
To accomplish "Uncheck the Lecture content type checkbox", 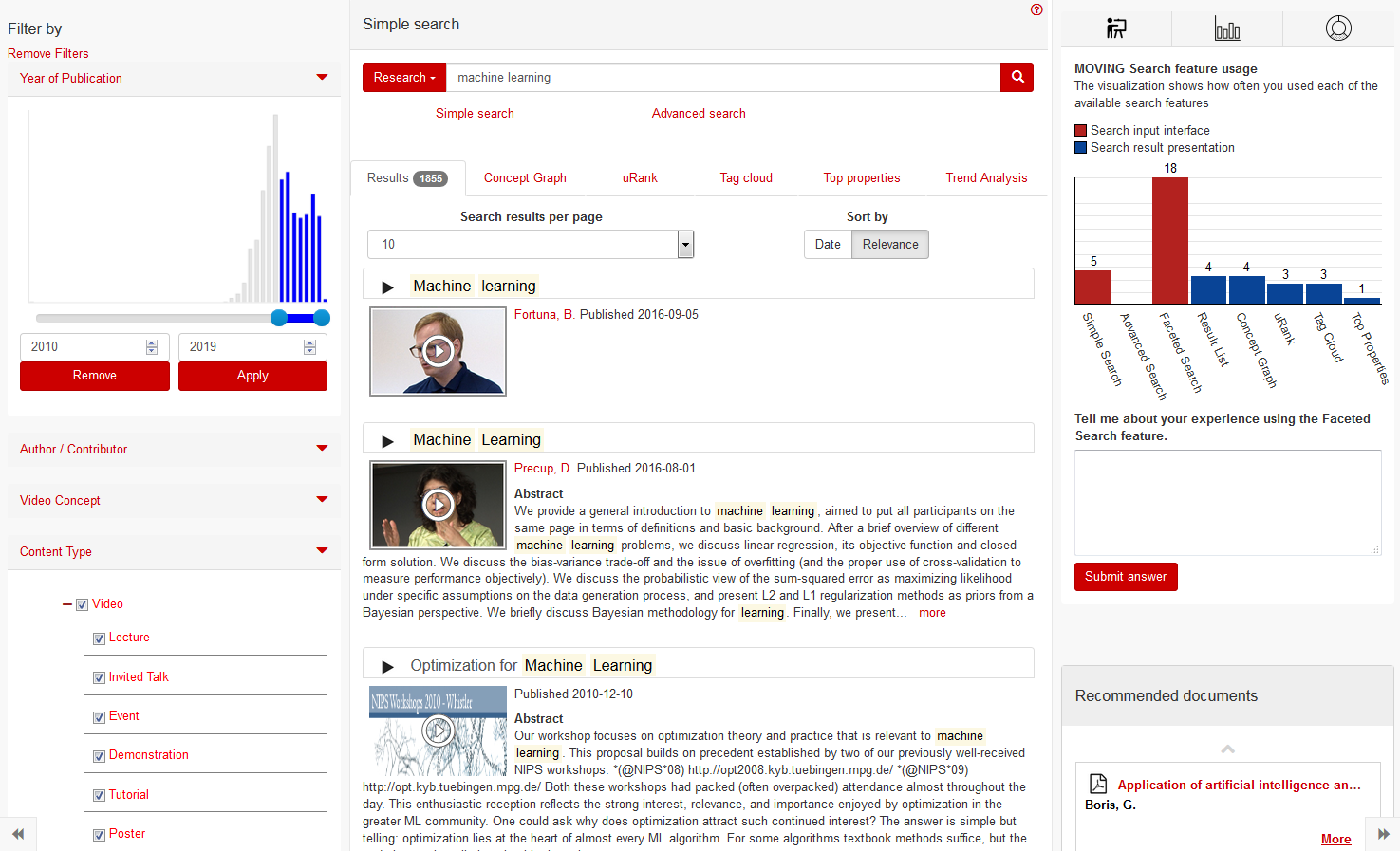I will pyautogui.click(x=99, y=638).
